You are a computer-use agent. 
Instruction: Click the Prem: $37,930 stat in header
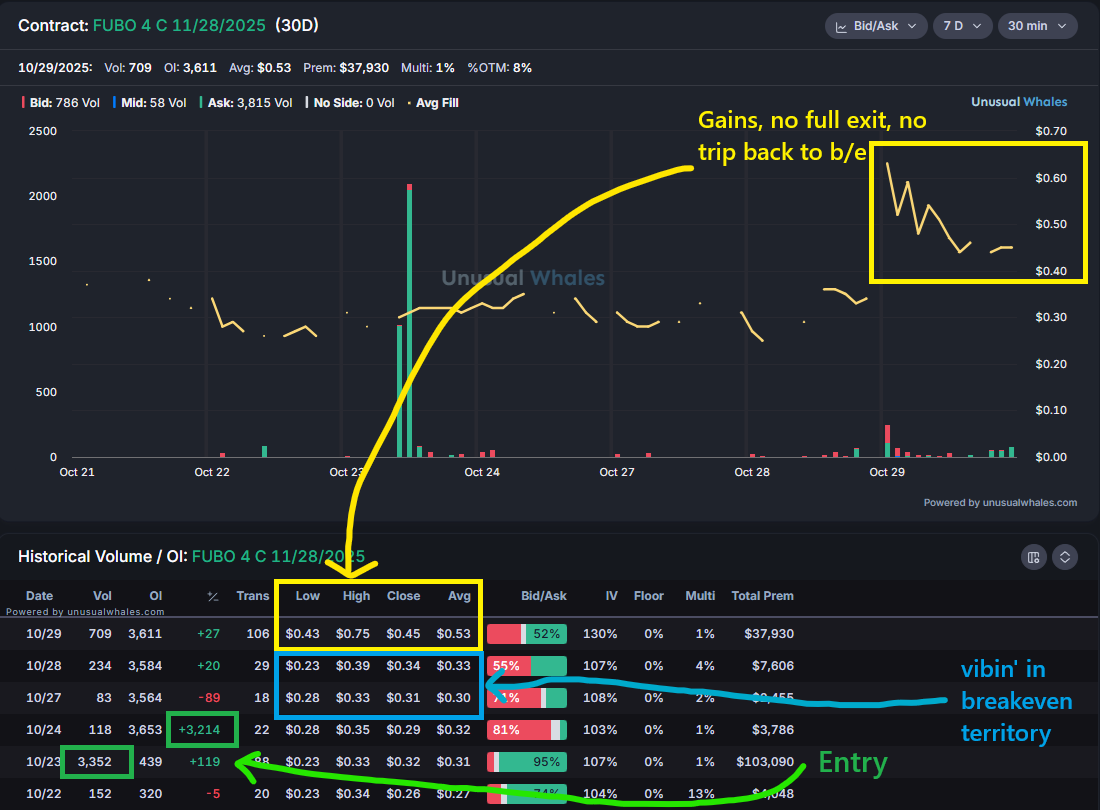[x=346, y=68]
